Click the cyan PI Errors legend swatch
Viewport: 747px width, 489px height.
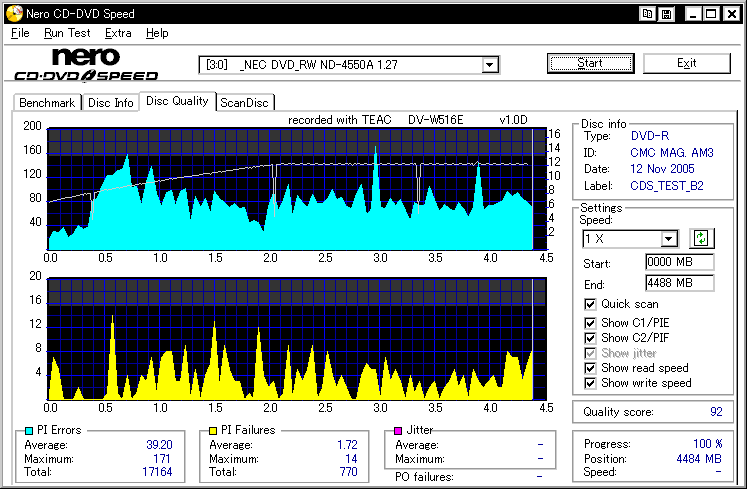click(x=29, y=431)
